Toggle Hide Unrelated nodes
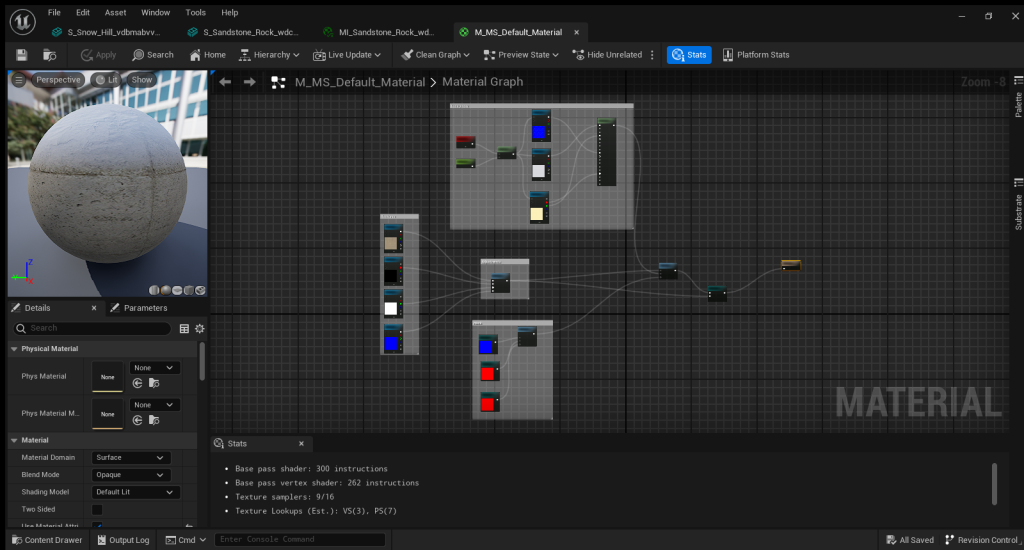This screenshot has height=550, width=1024. pos(607,55)
